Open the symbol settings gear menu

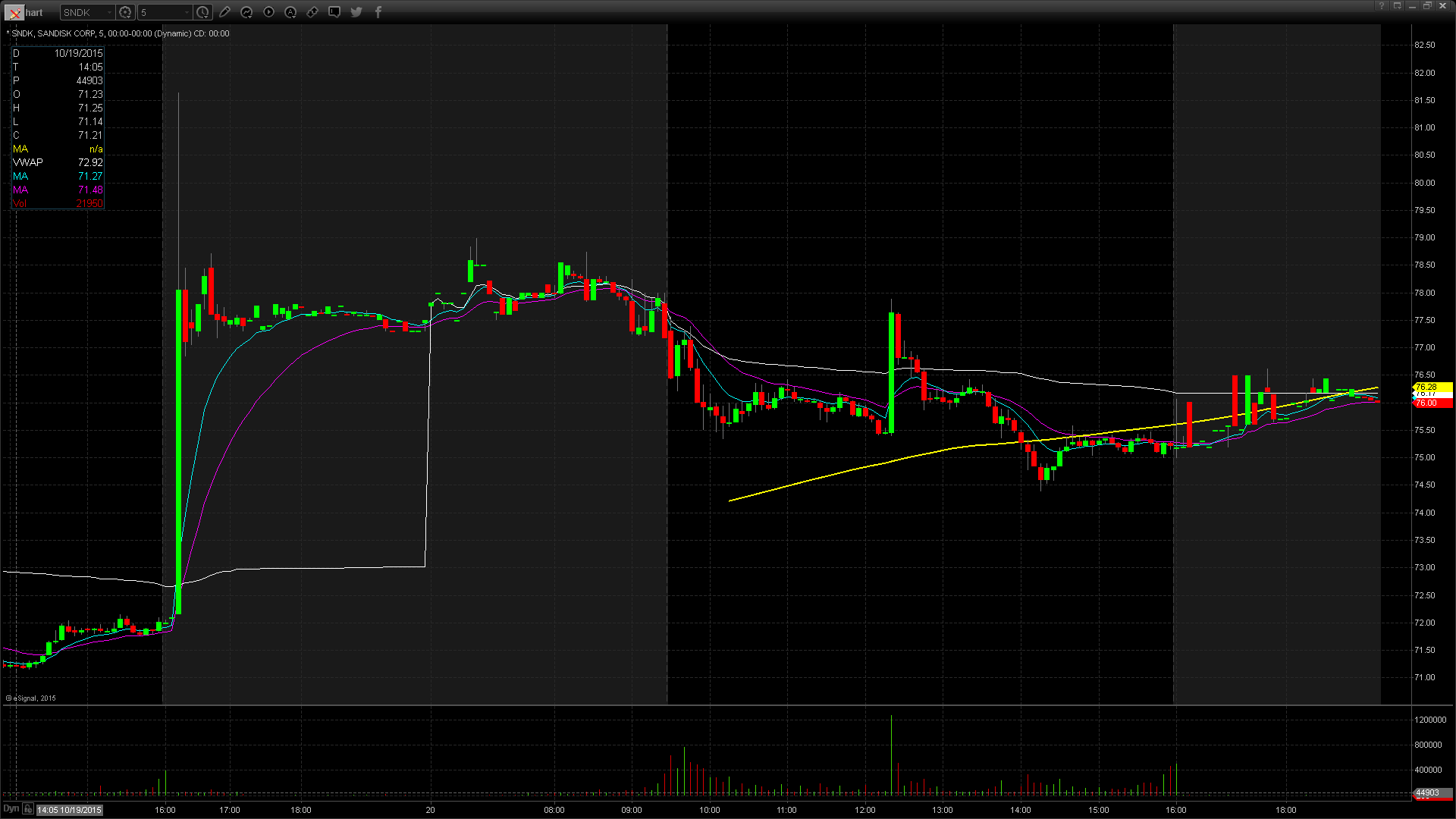(x=126, y=12)
